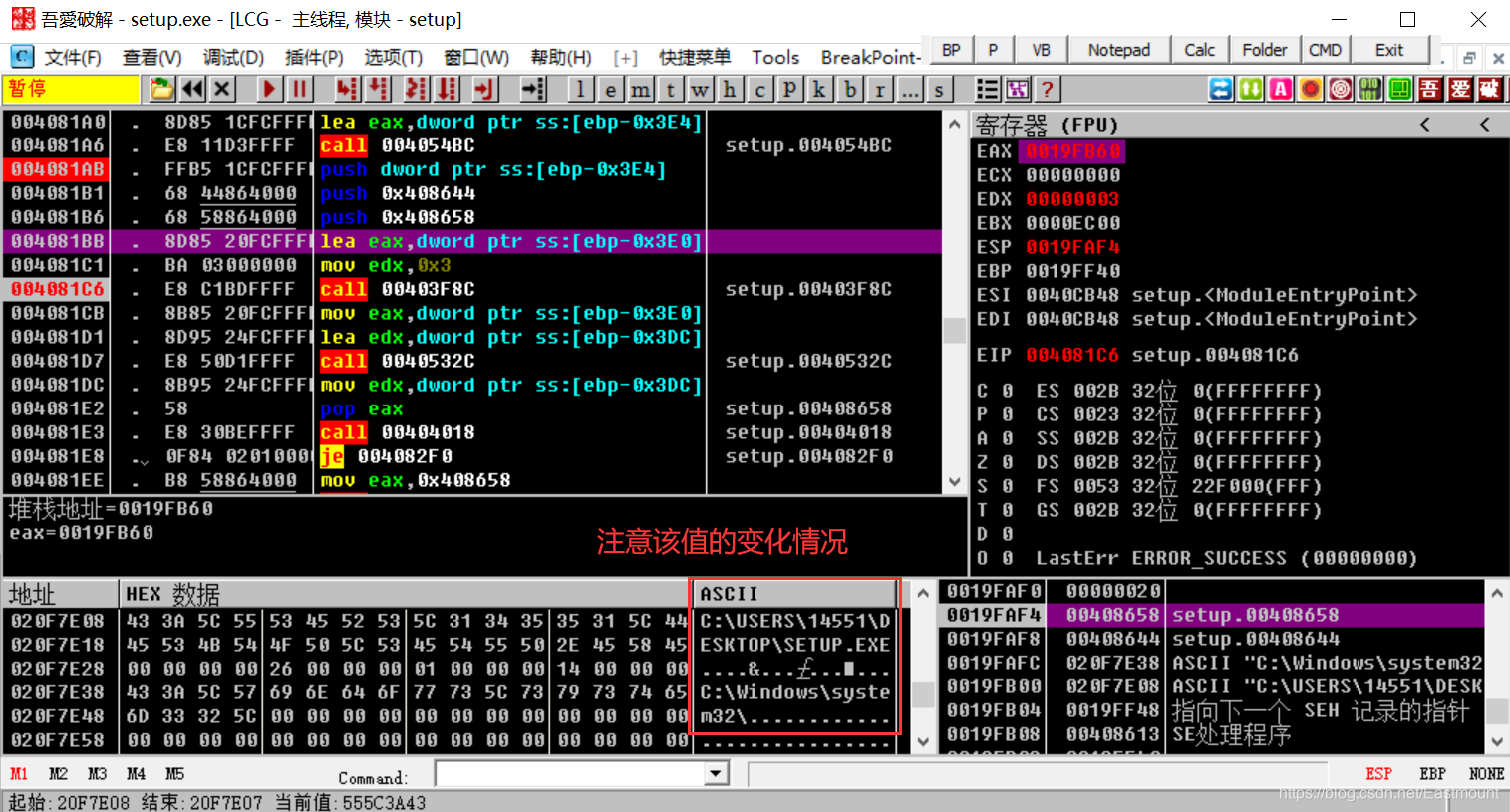Click the purple appearance options icon

tap(1017, 89)
